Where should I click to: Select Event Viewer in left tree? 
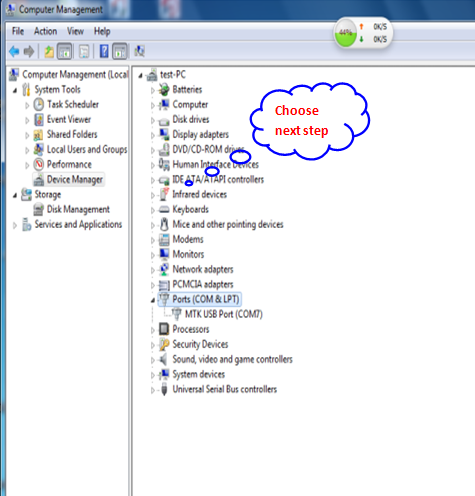[x=69, y=119]
